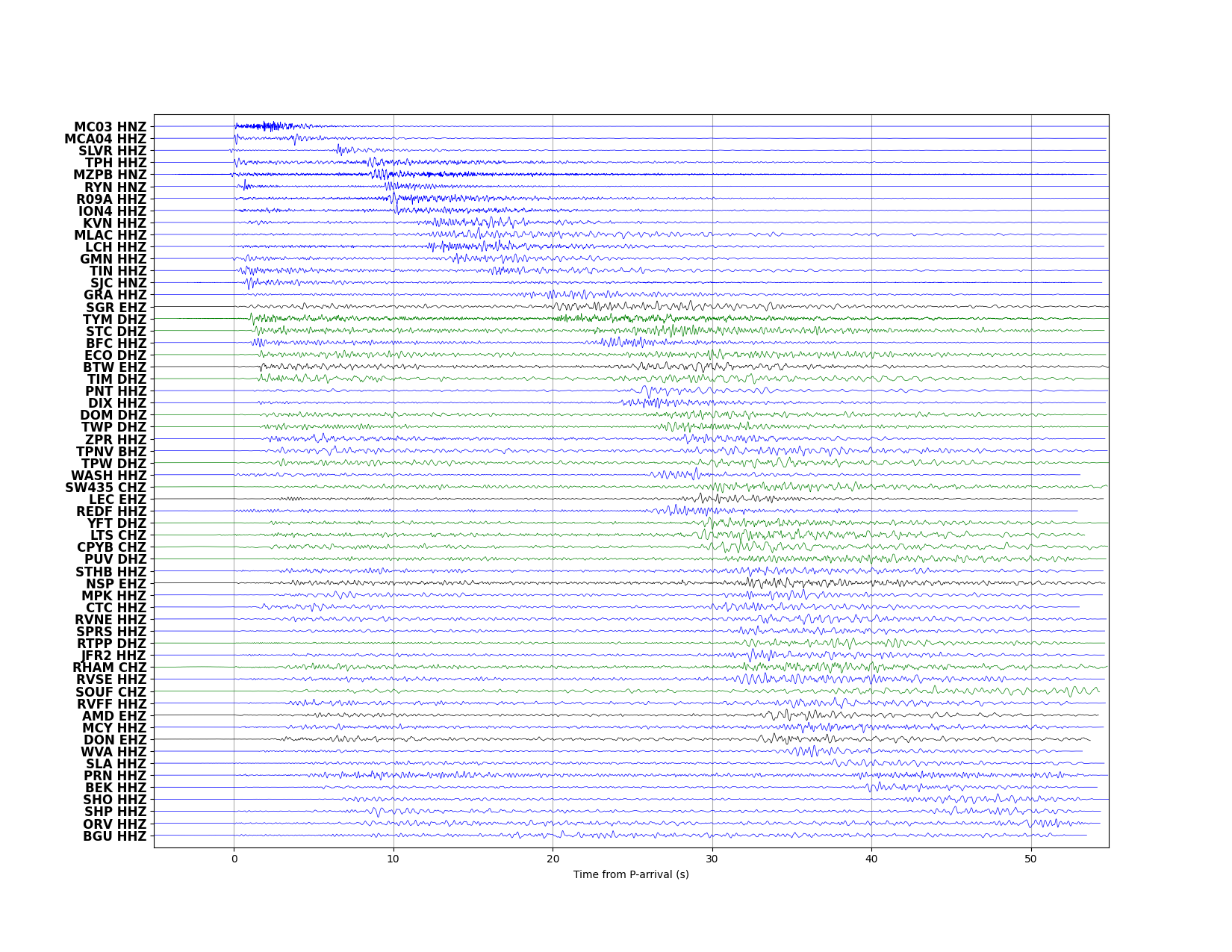
Task: Click the 50 second tick label
Action: tap(1031, 859)
